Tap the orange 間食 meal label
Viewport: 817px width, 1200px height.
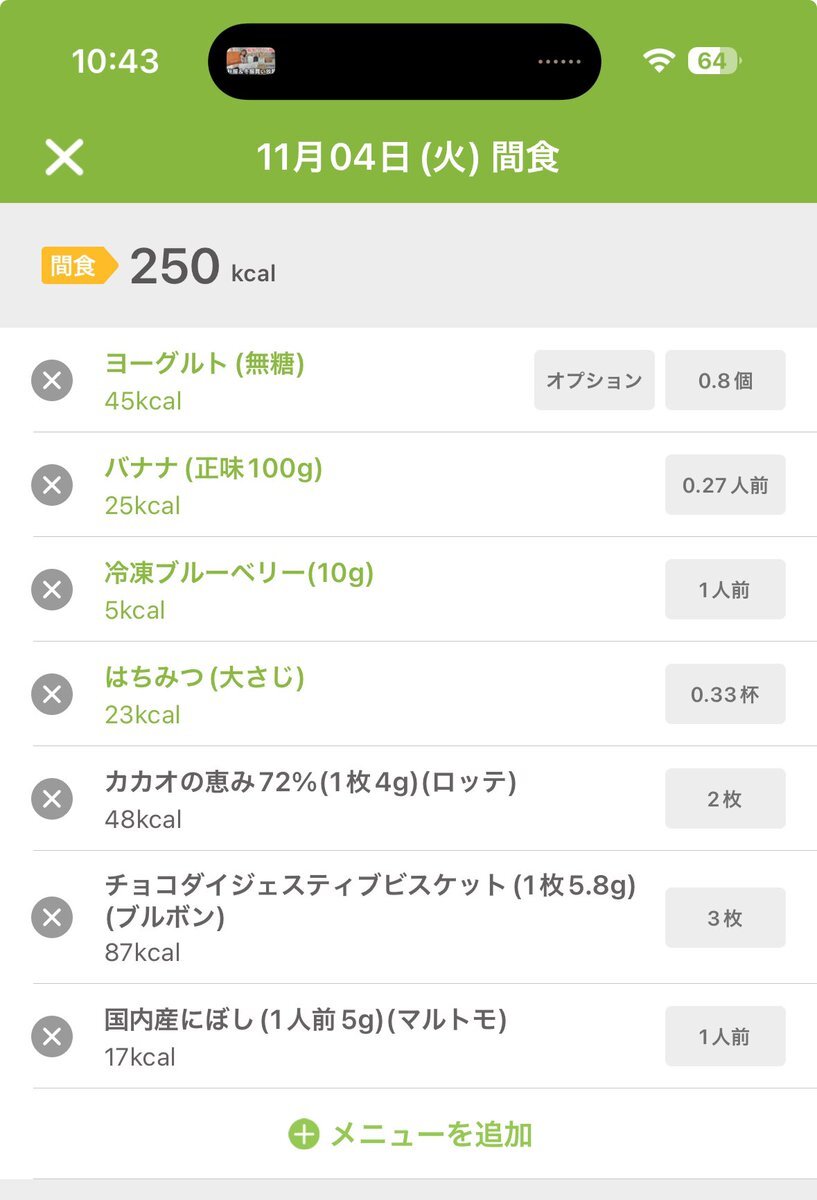coord(76,266)
